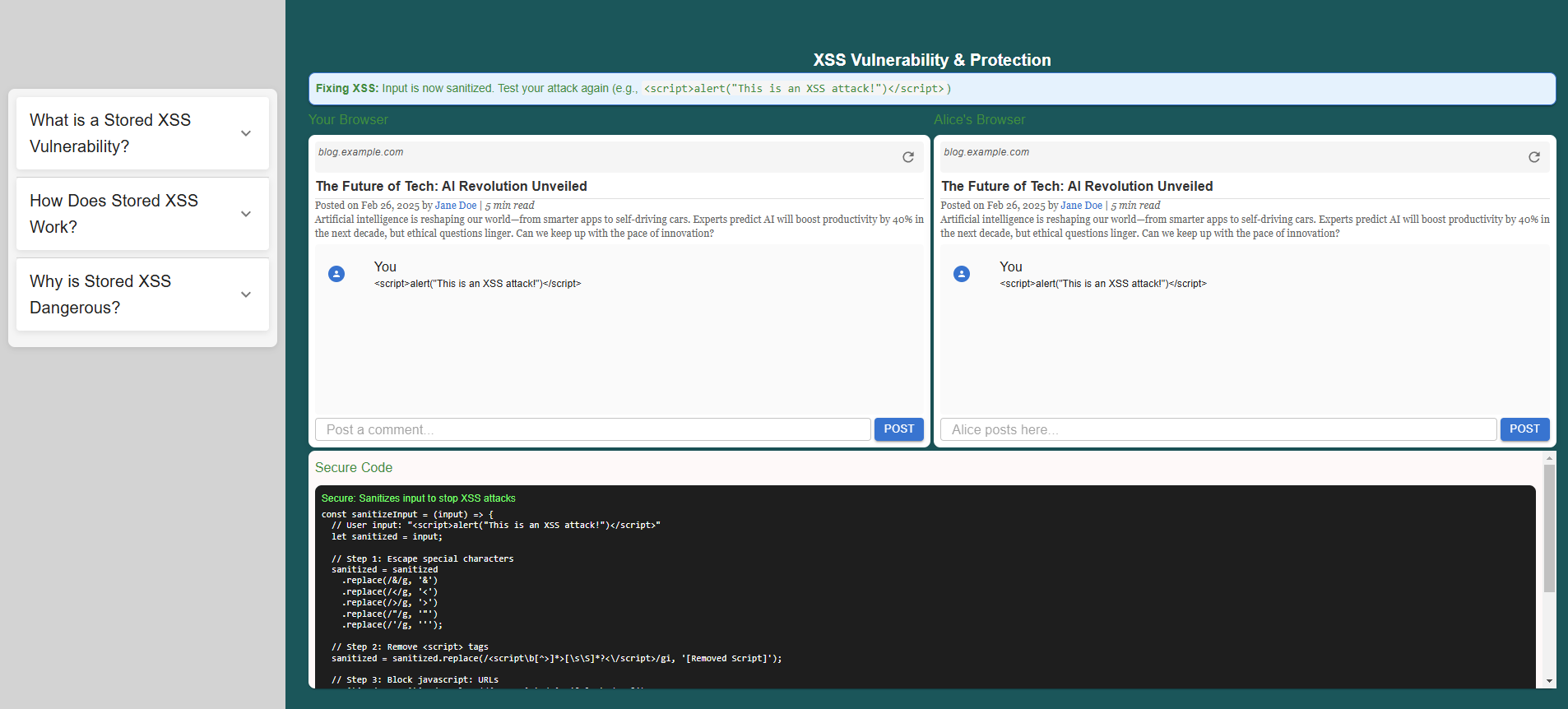
Task: Click the blog.example.com address in Alice's Browser
Action: pyautogui.click(x=986, y=152)
